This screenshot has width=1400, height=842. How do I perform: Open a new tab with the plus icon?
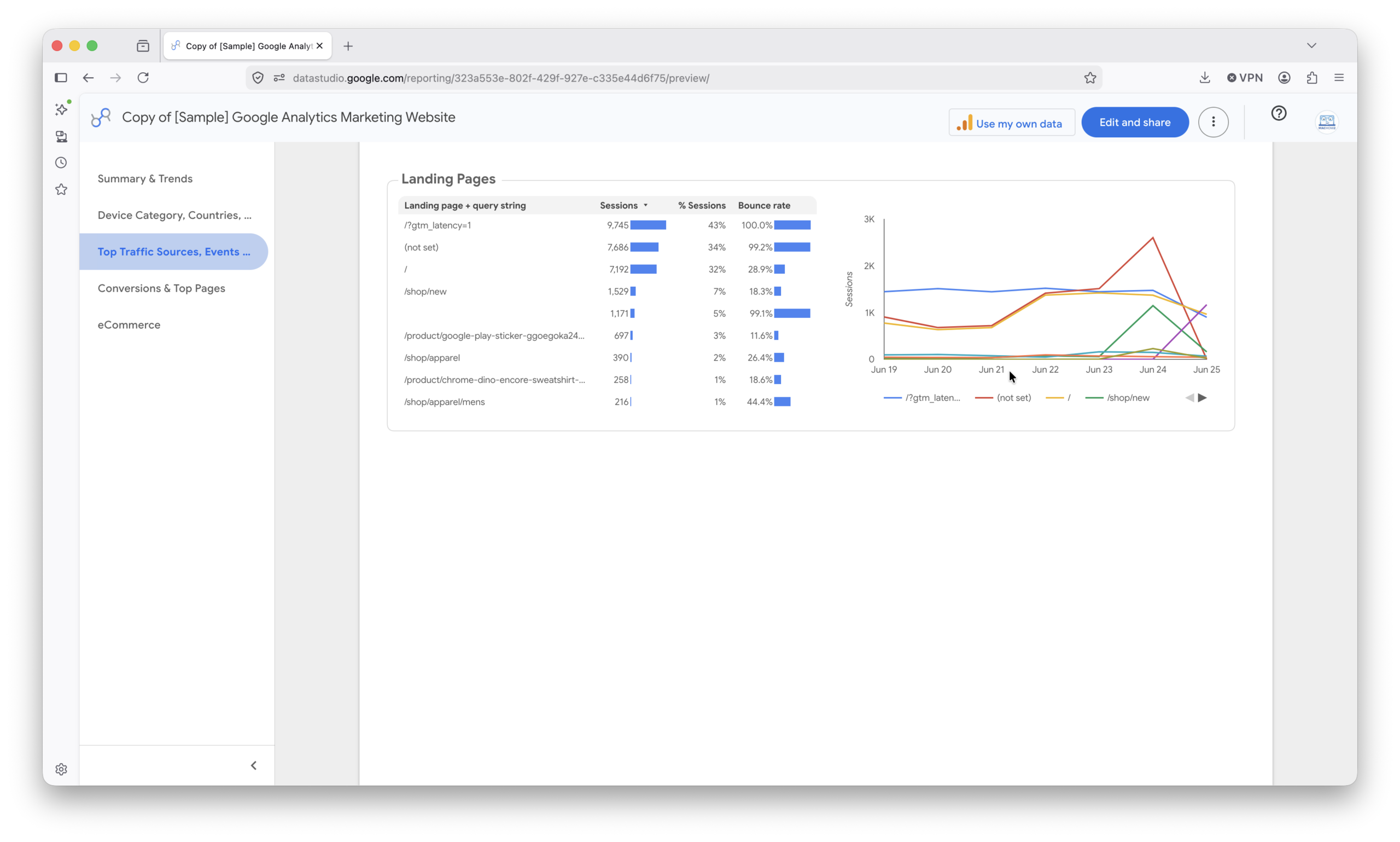click(348, 46)
